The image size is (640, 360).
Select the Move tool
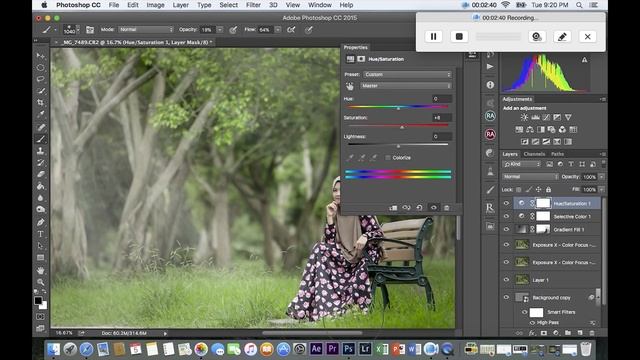tap(40, 55)
